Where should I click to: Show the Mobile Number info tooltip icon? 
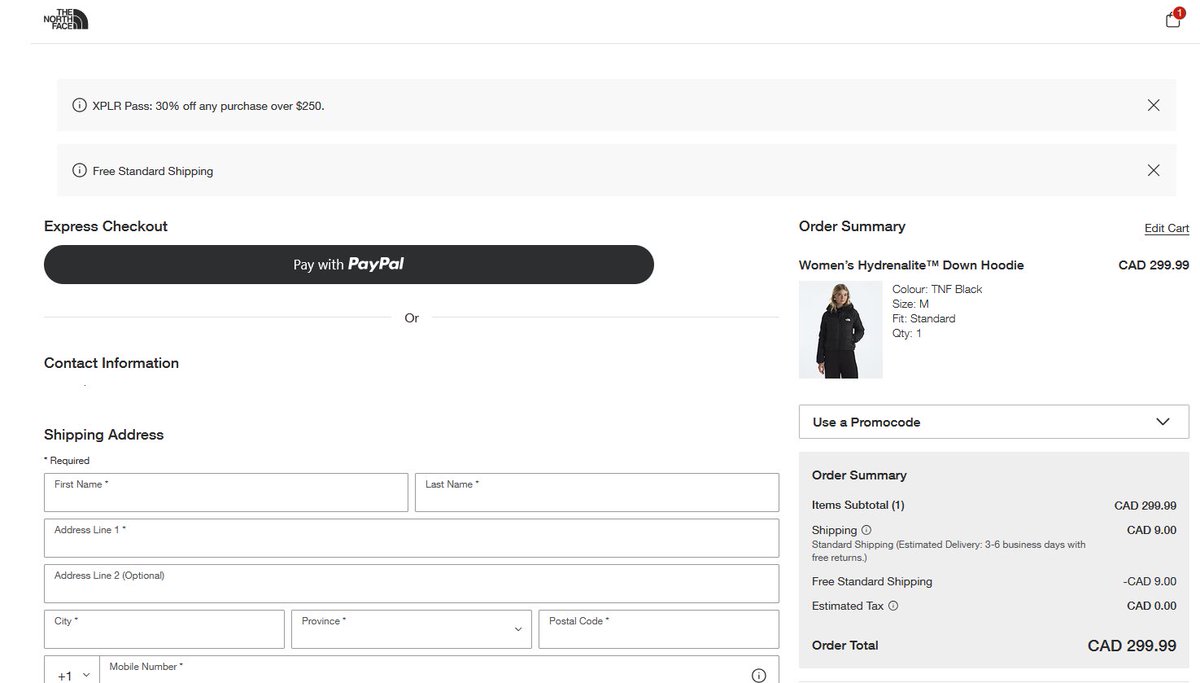[x=758, y=675]
